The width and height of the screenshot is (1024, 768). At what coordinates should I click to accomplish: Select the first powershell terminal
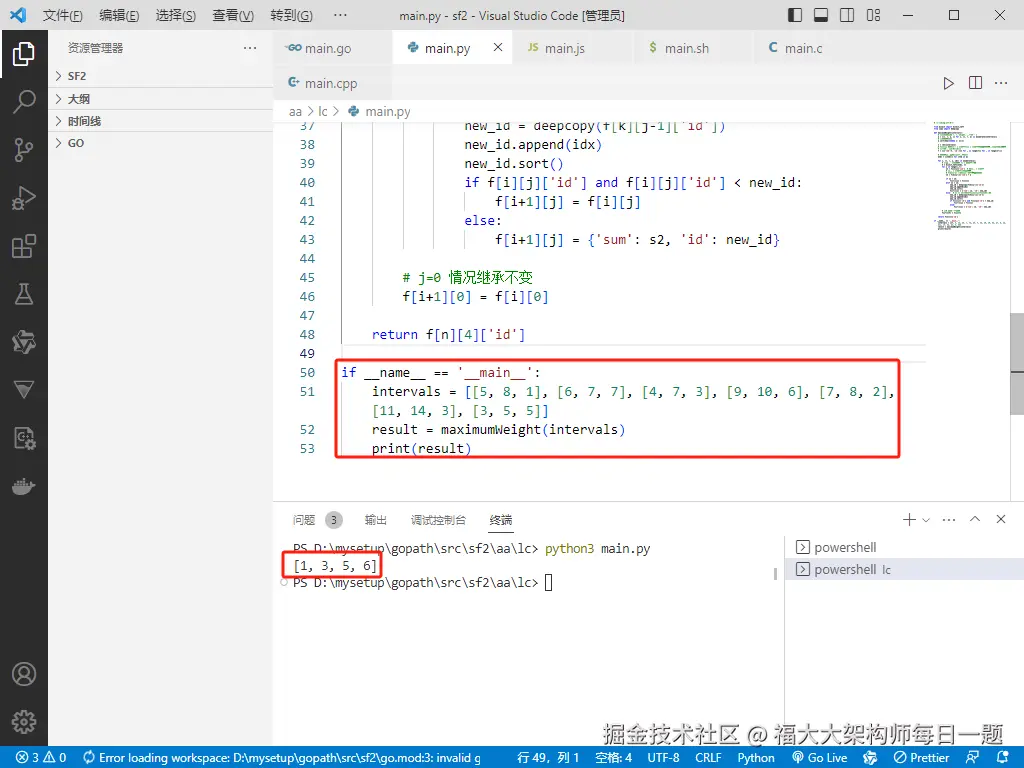tap(904, 547)
